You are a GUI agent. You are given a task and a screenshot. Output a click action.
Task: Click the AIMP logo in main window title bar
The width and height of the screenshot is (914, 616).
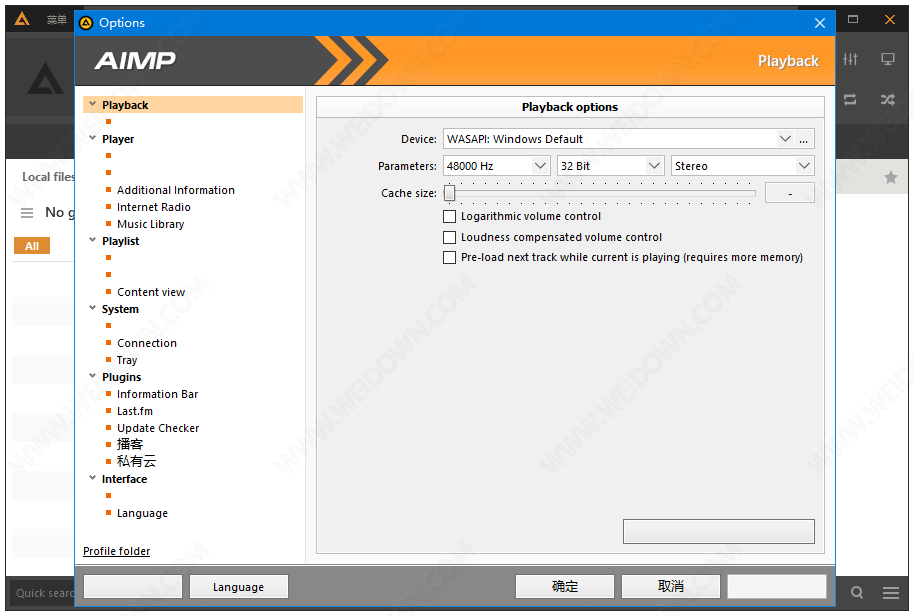(x=22, y=19)
